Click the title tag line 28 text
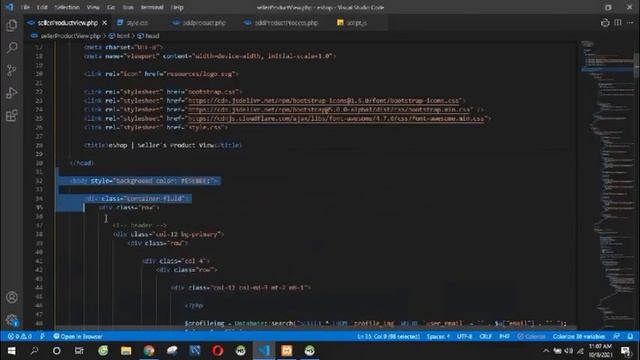 [162, 145]
